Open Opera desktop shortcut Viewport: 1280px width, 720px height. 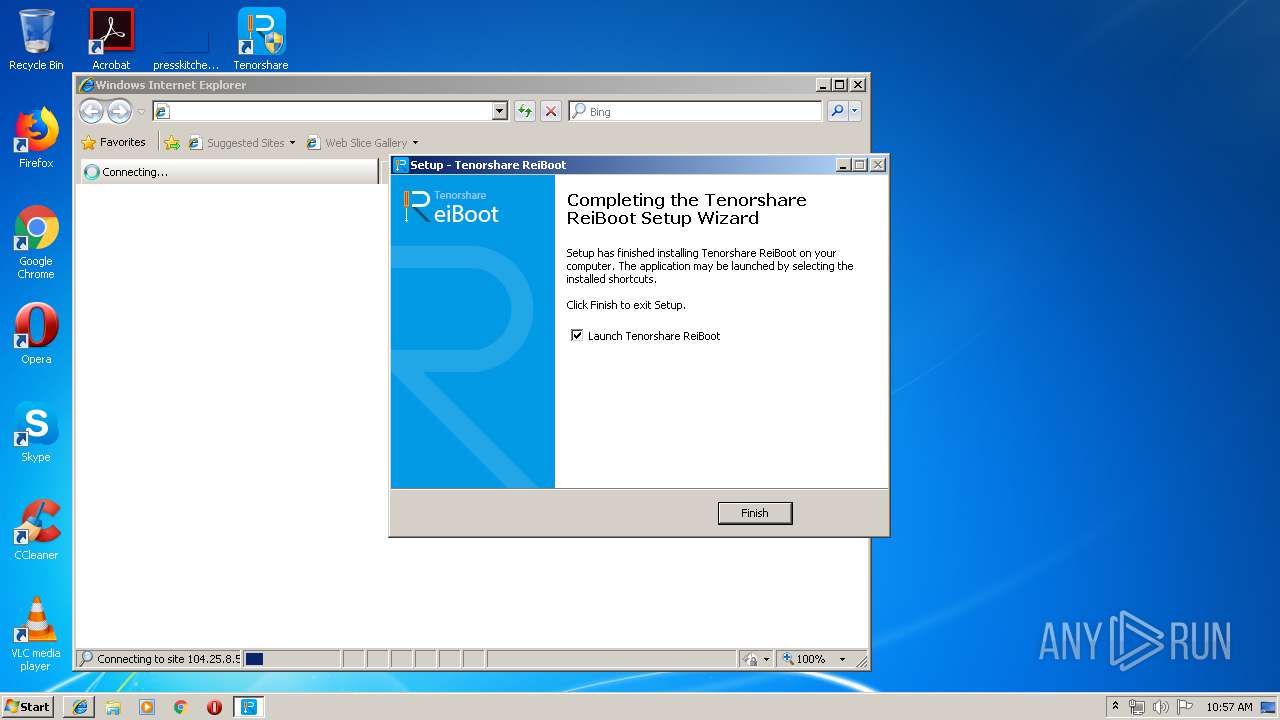click(36, 334)
